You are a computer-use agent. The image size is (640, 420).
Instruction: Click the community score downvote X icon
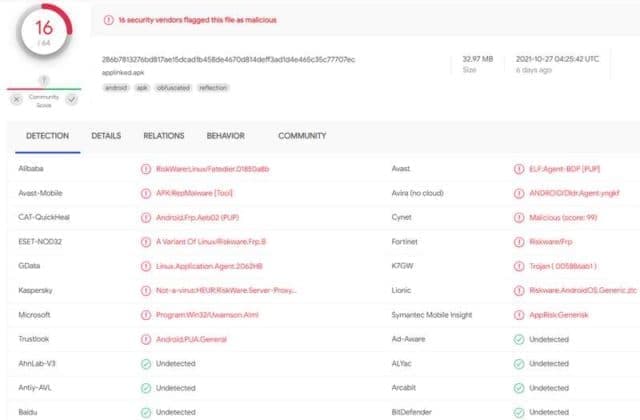click(16, 99)
